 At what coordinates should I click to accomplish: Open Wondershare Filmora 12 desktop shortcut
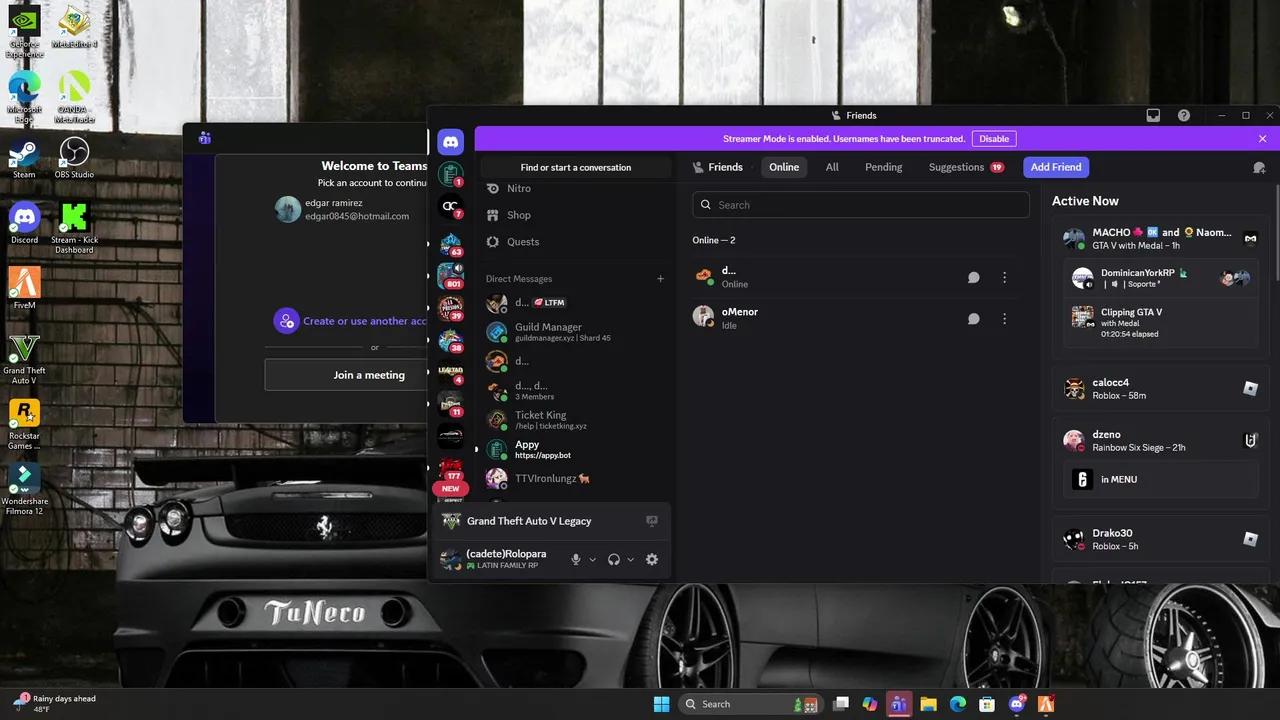[24, 490]
